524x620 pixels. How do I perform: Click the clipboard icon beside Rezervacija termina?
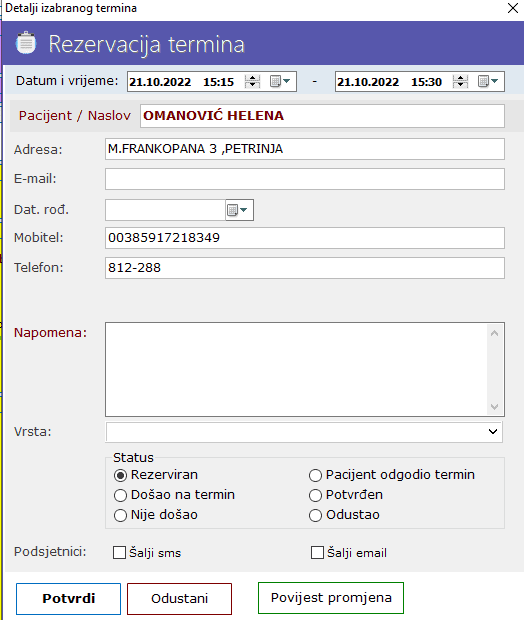26,43
